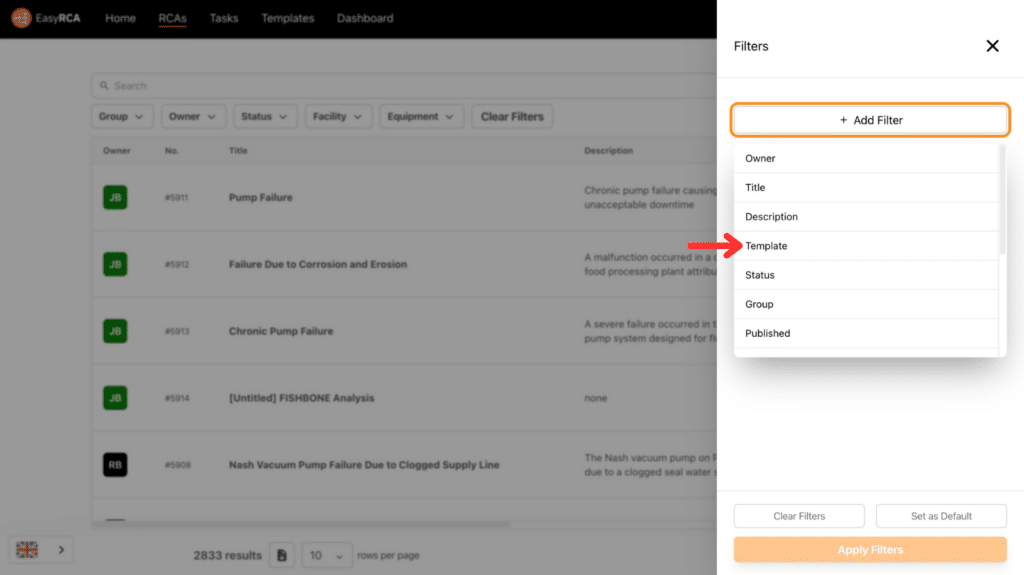Screen dimensions: 1024x575
Task: Focus the Search input field
Action: (x=405, y=86)
